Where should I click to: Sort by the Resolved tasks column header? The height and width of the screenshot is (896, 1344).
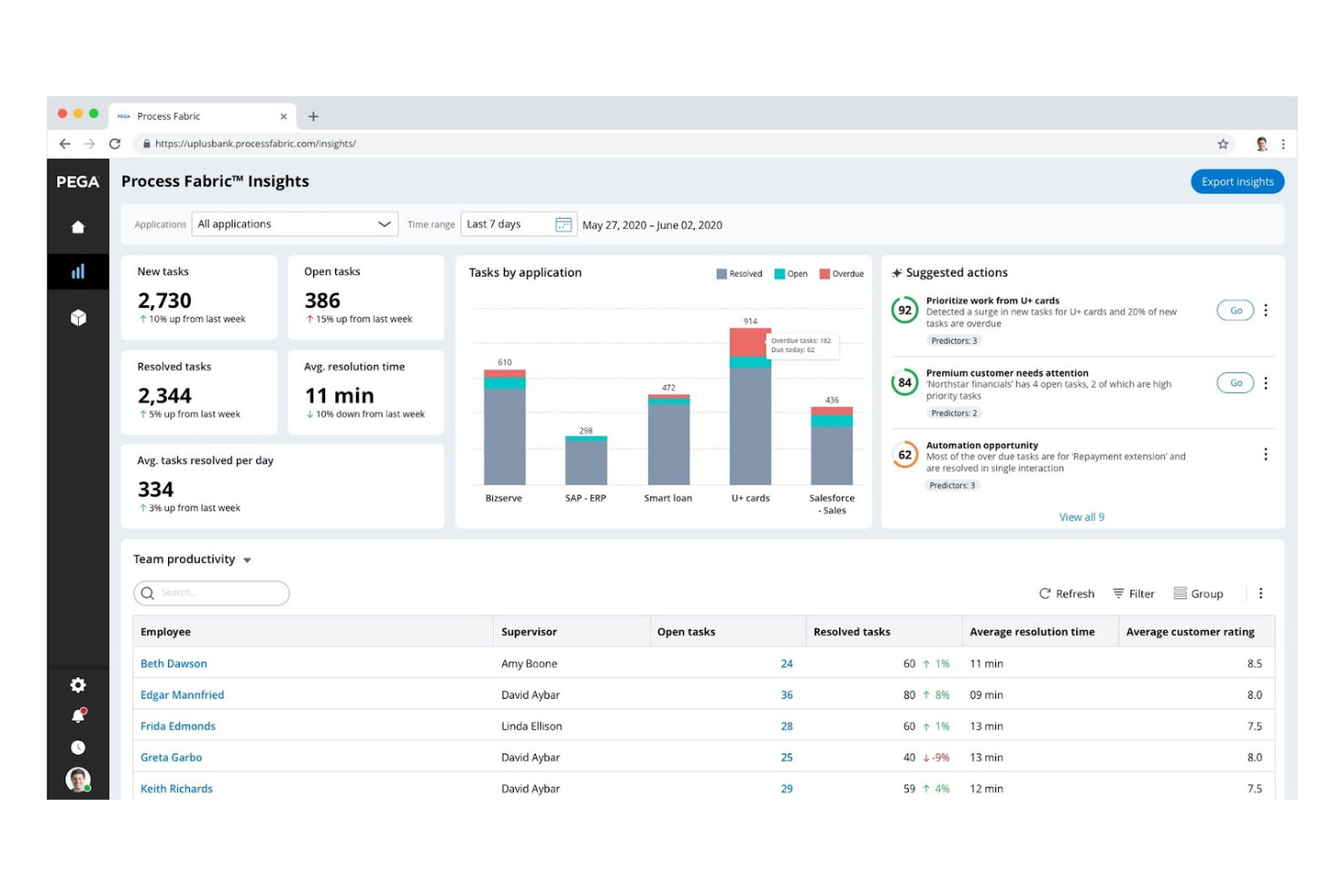point(884,632)
